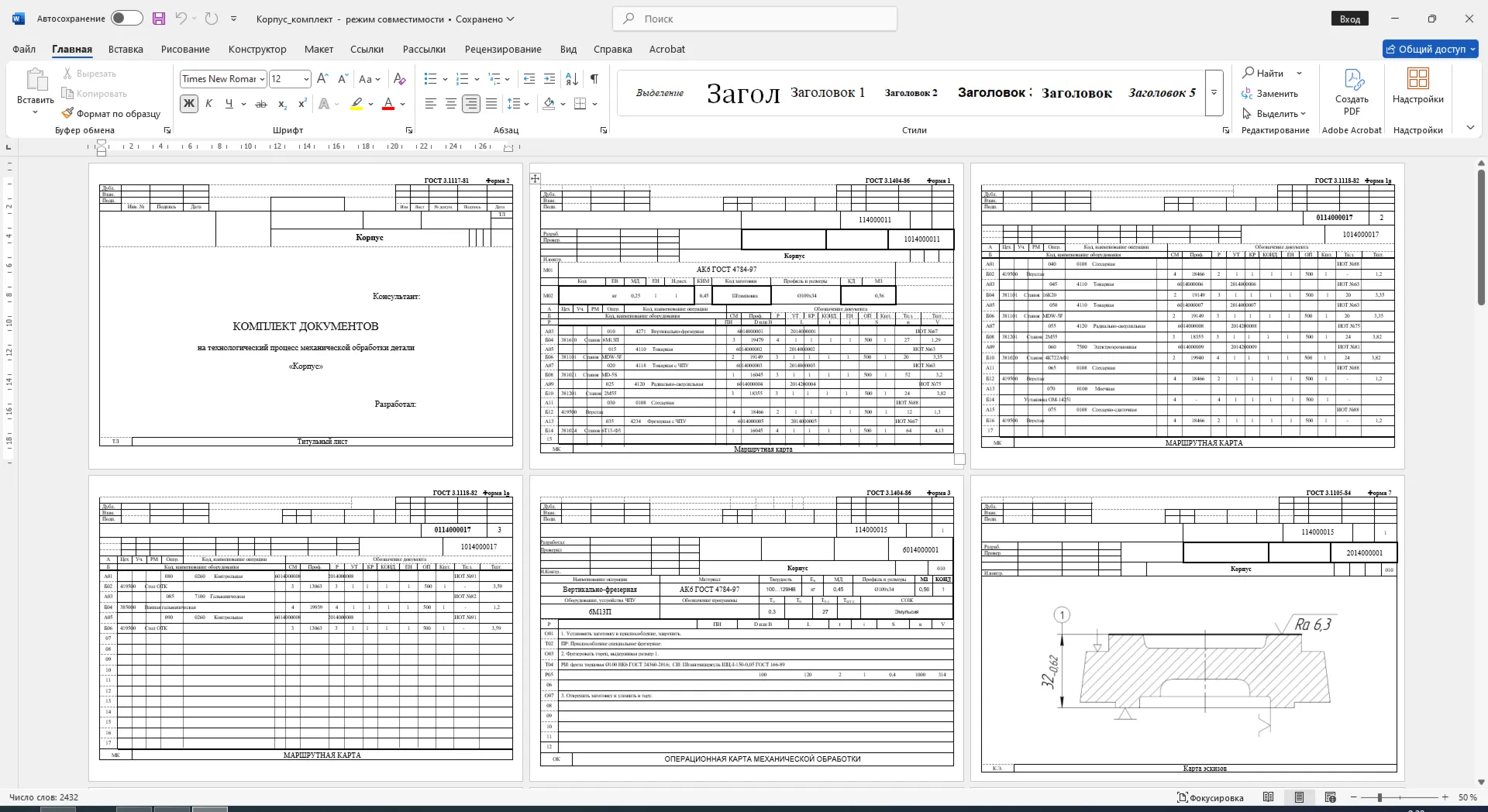Sort text with the A-Z icon
The height and width of the screenshot is (812, 1488).
(x=572, y=78)
